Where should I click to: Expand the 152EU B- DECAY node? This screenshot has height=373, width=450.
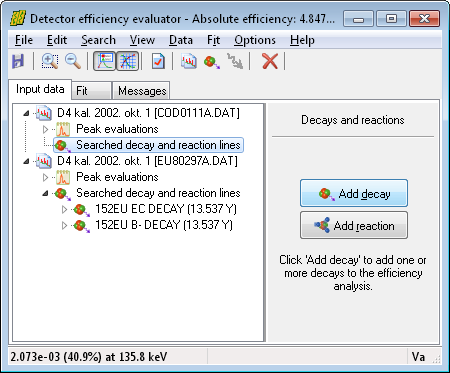[64, 225]
